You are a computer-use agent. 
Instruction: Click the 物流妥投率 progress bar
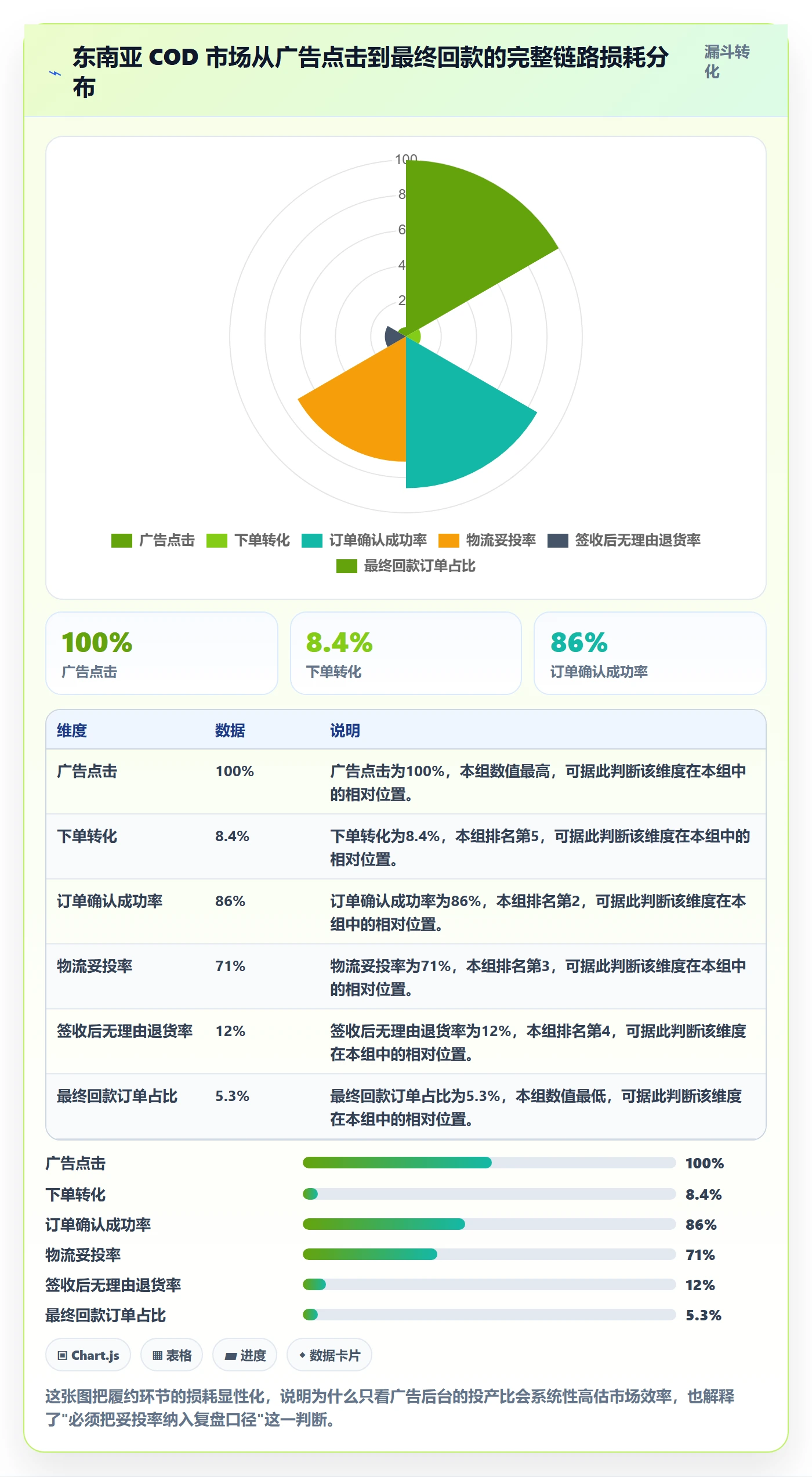point(489,1254)
